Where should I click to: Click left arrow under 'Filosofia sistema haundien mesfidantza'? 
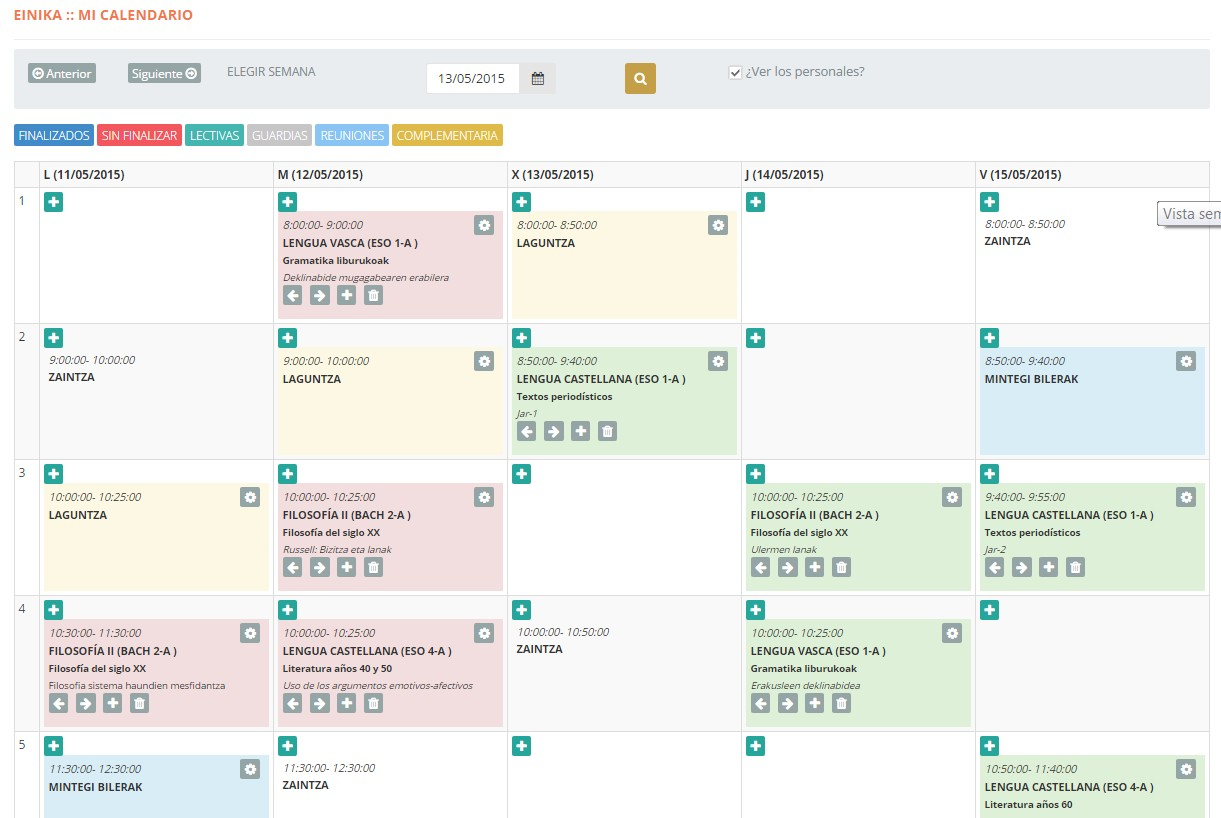pos(59,703)
